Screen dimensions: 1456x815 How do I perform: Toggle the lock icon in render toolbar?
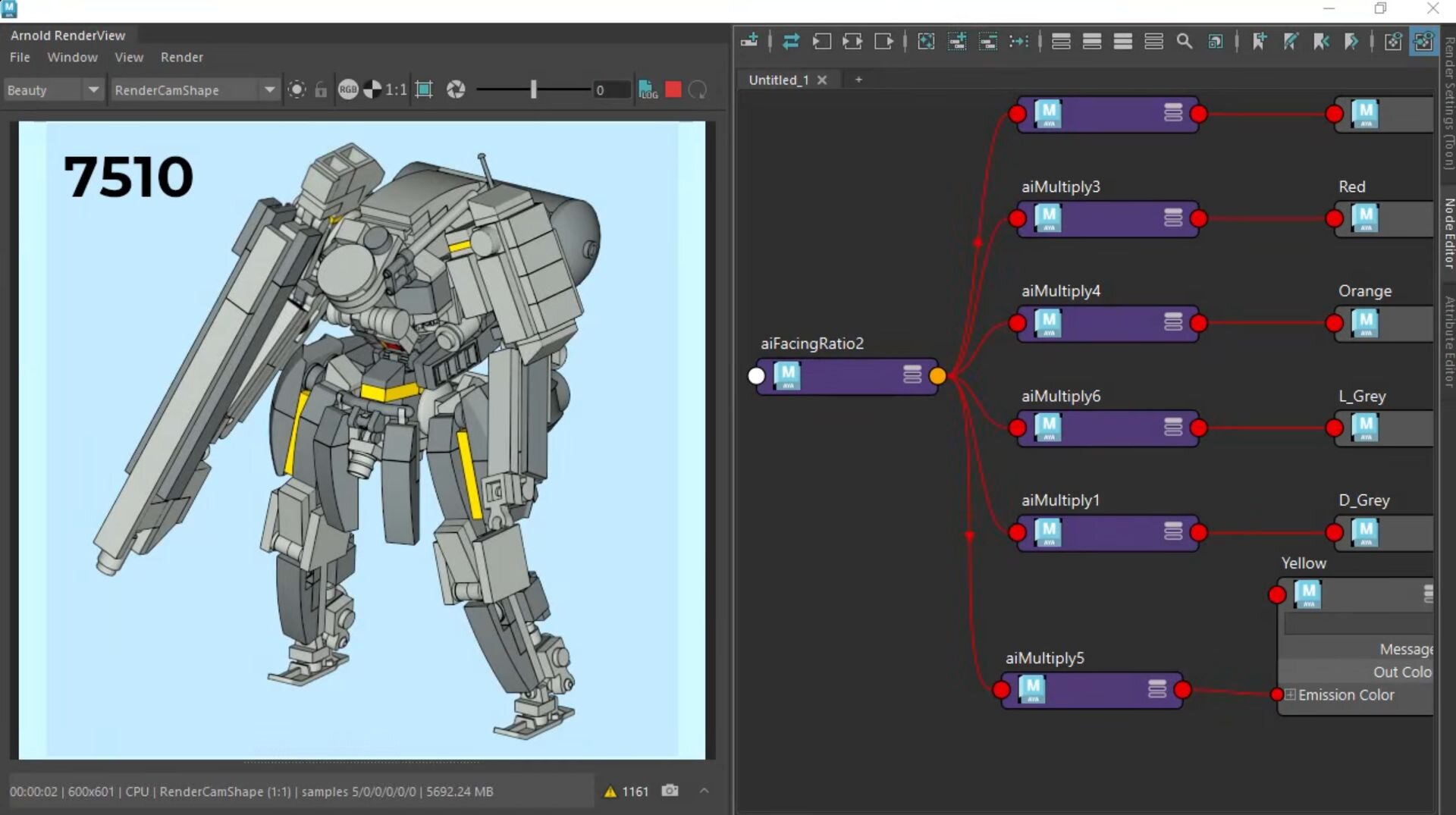321,89
